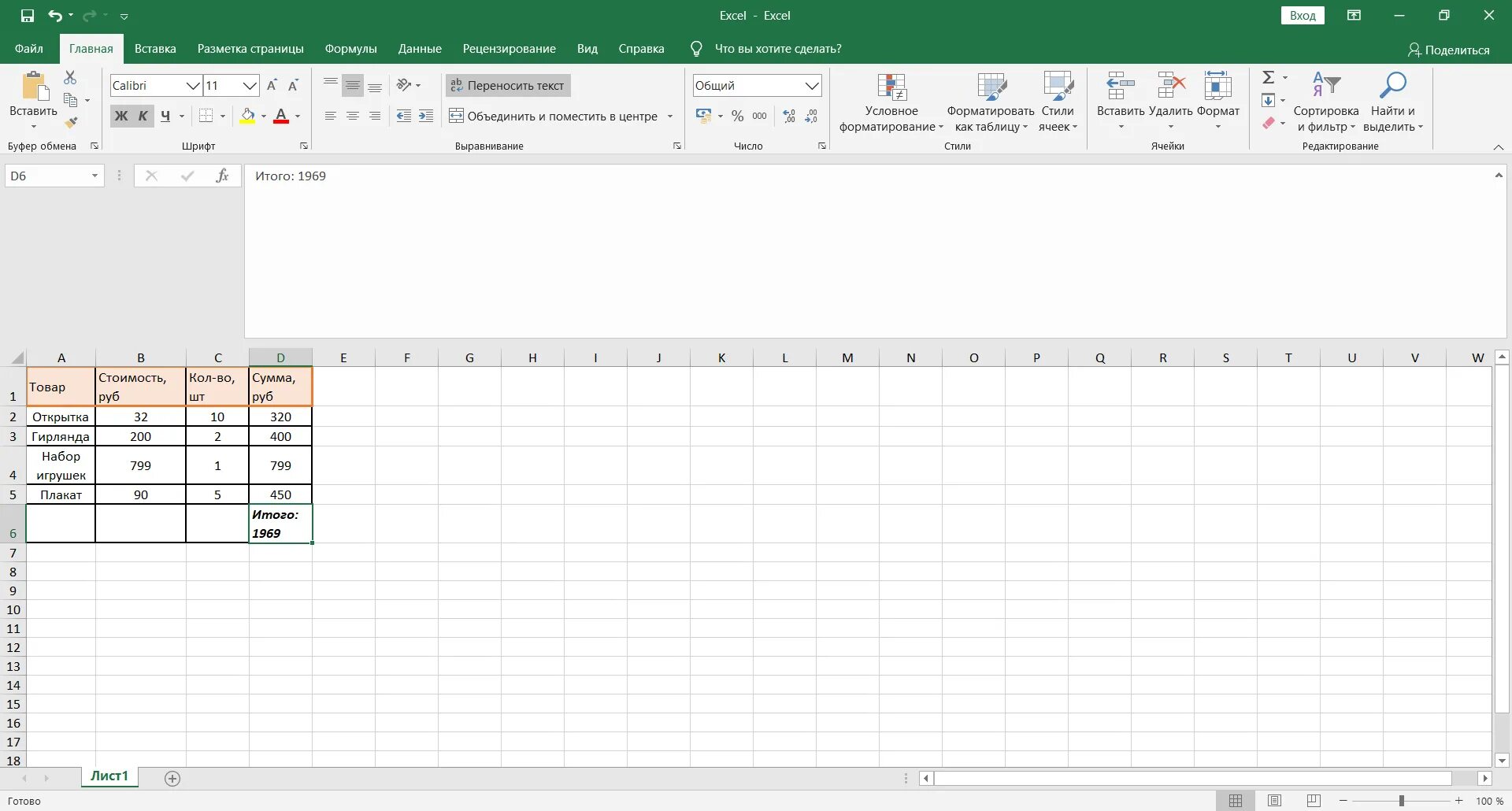This screenshot has height=811, width=1512.
Task: Decrease font size with the smaller A icon
Action: tap(293, 85)
